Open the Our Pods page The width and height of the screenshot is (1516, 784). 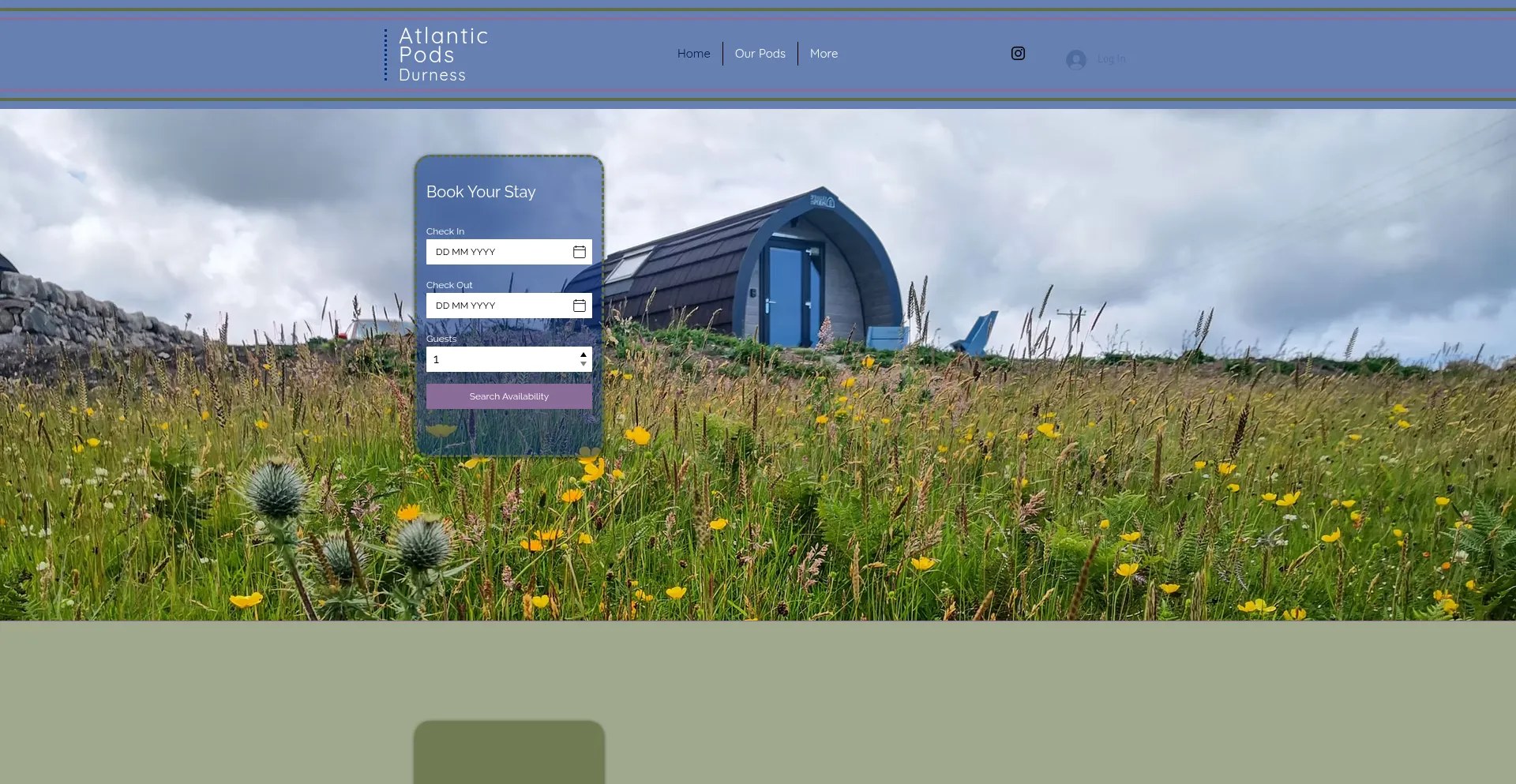pyautogui.click(x=760, y=54)
